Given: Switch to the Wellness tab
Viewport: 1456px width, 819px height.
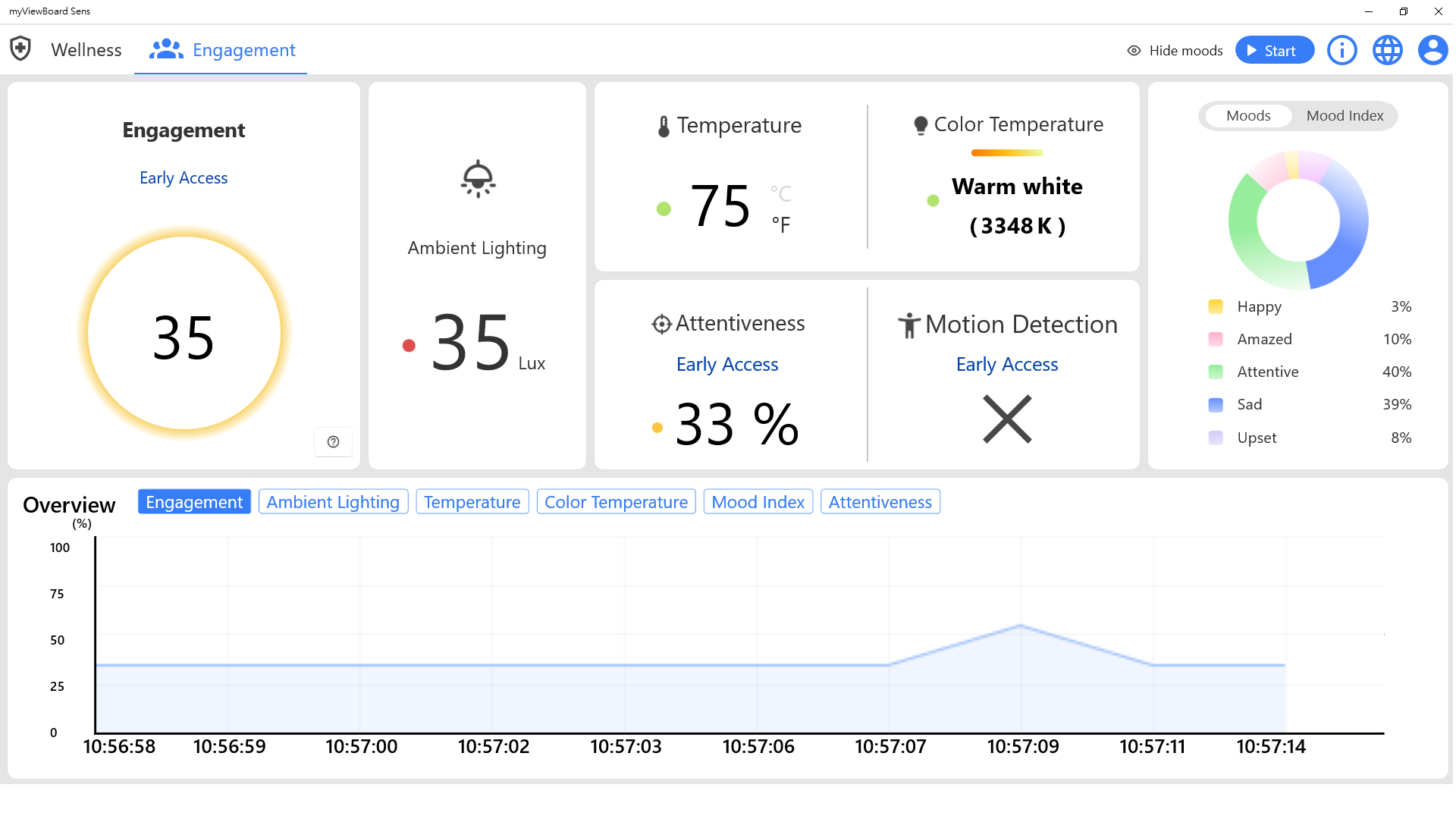Looking at the screenshot, I should pos(86,50).
